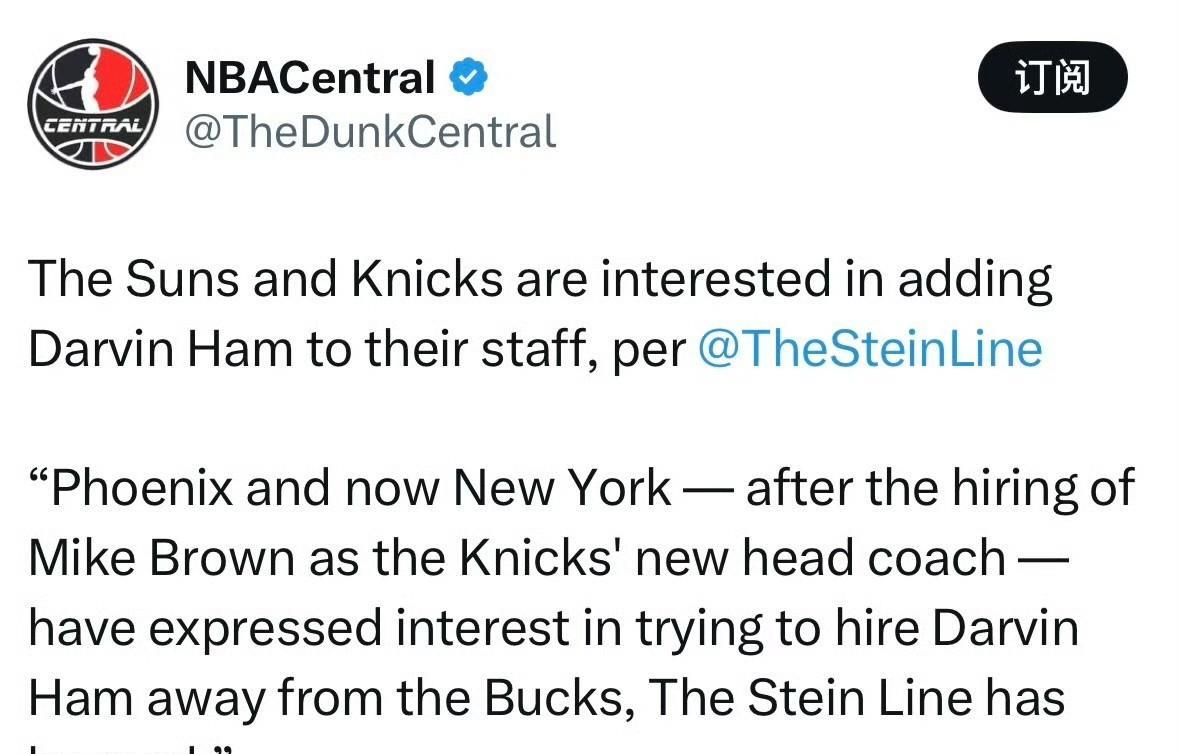The height and width of the screenshot is (754, 1179).
Task: Click the words 'interested in adding'
Action: click(x=826, y=280)
